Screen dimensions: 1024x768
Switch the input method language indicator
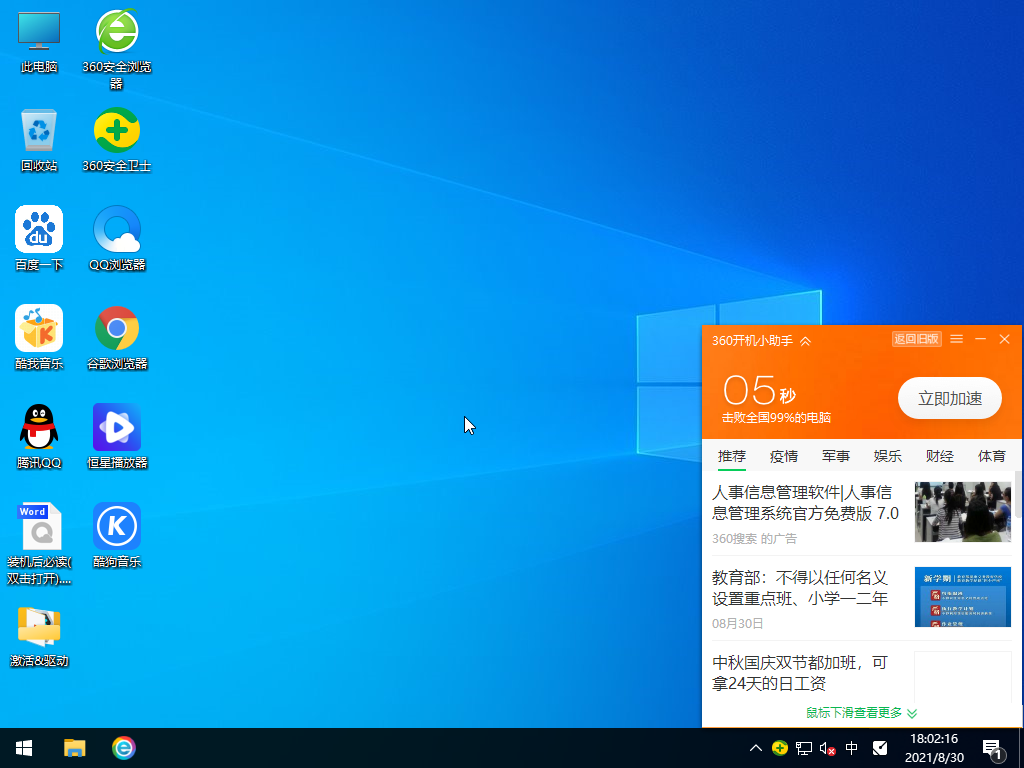coord(851,748)
